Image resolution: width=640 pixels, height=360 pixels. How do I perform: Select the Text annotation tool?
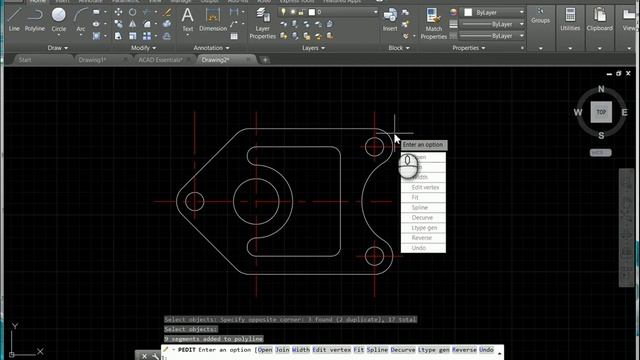point(188,20)
